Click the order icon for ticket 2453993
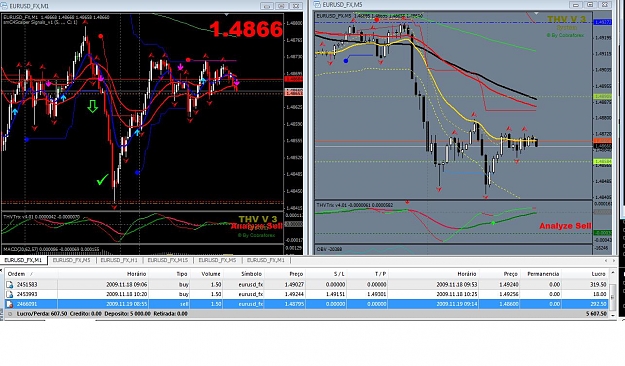 [x=10, y=294]
